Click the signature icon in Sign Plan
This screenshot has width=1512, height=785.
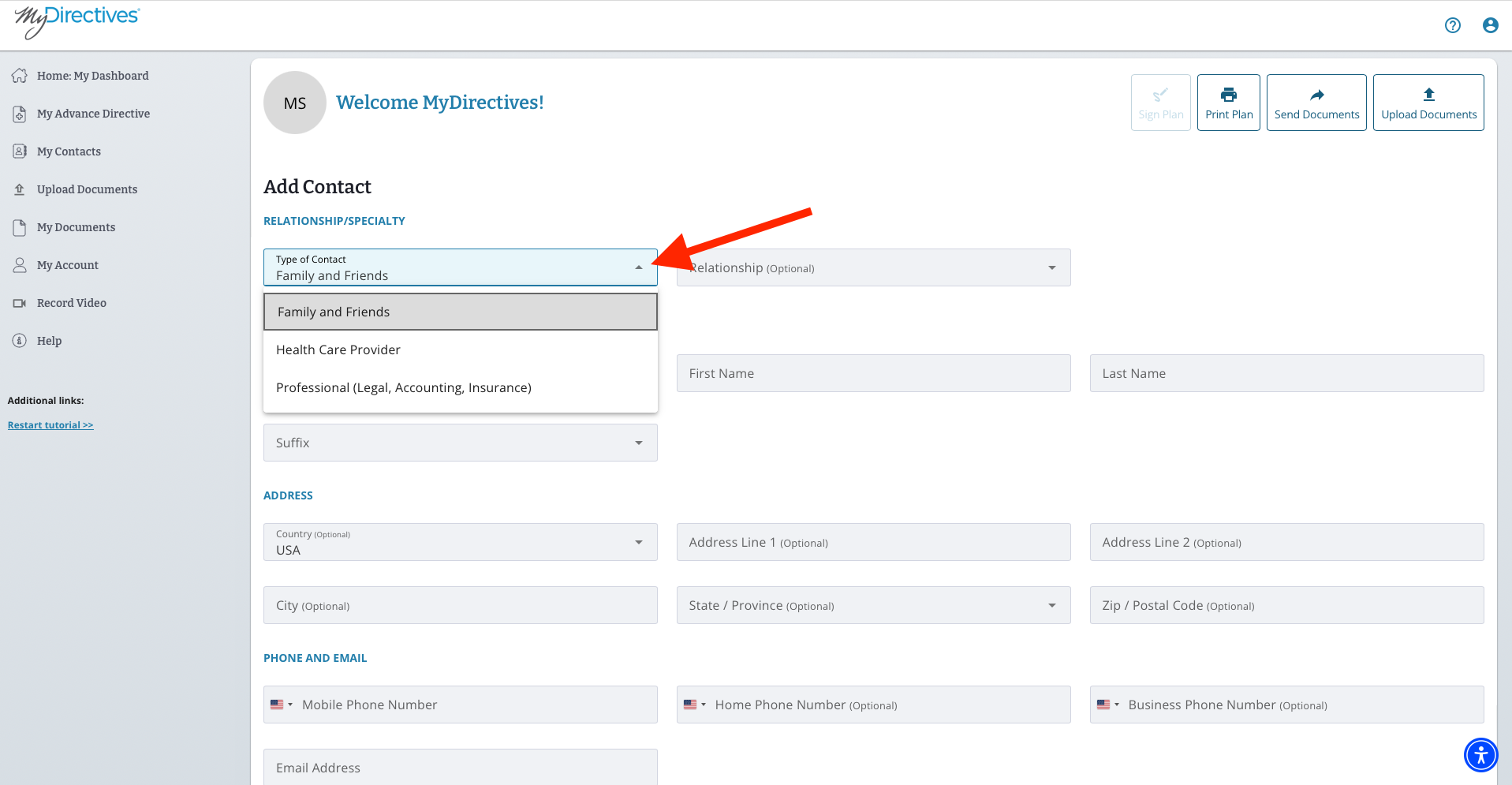pos(1160,95)
